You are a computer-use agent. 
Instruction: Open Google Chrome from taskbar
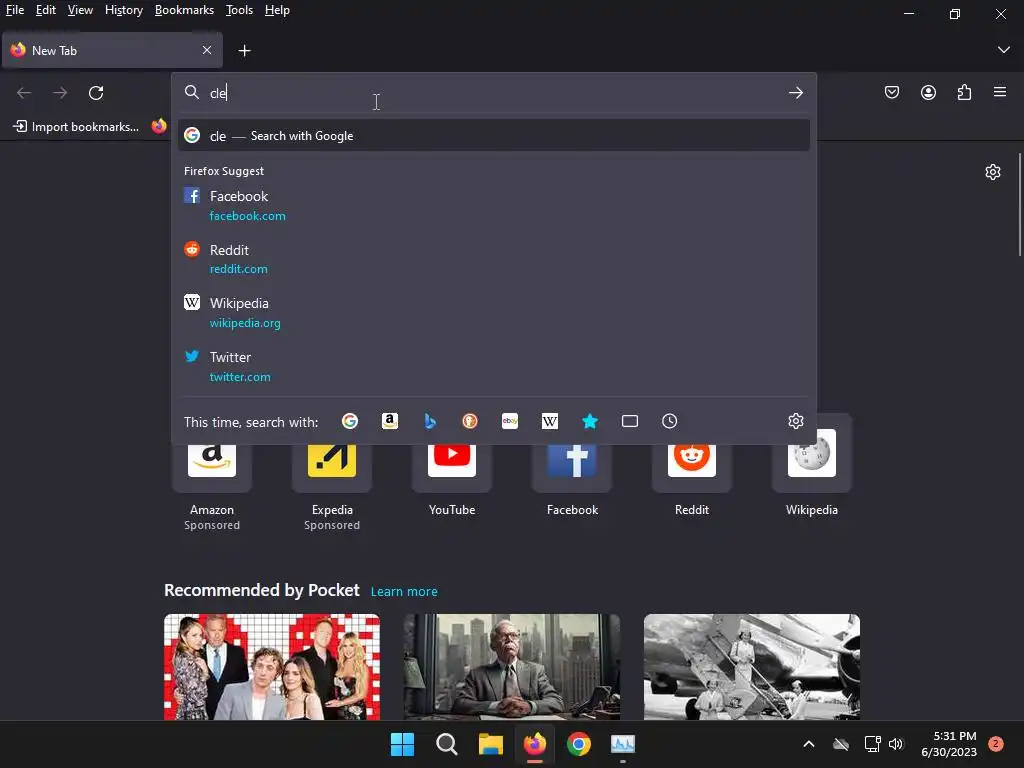[x=579, y=744]
